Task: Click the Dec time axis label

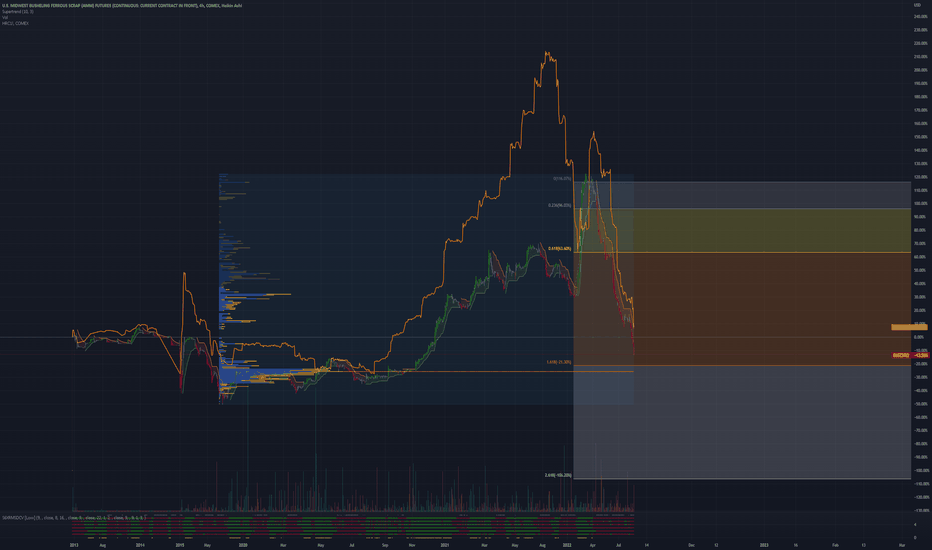Action: point(691,545)
